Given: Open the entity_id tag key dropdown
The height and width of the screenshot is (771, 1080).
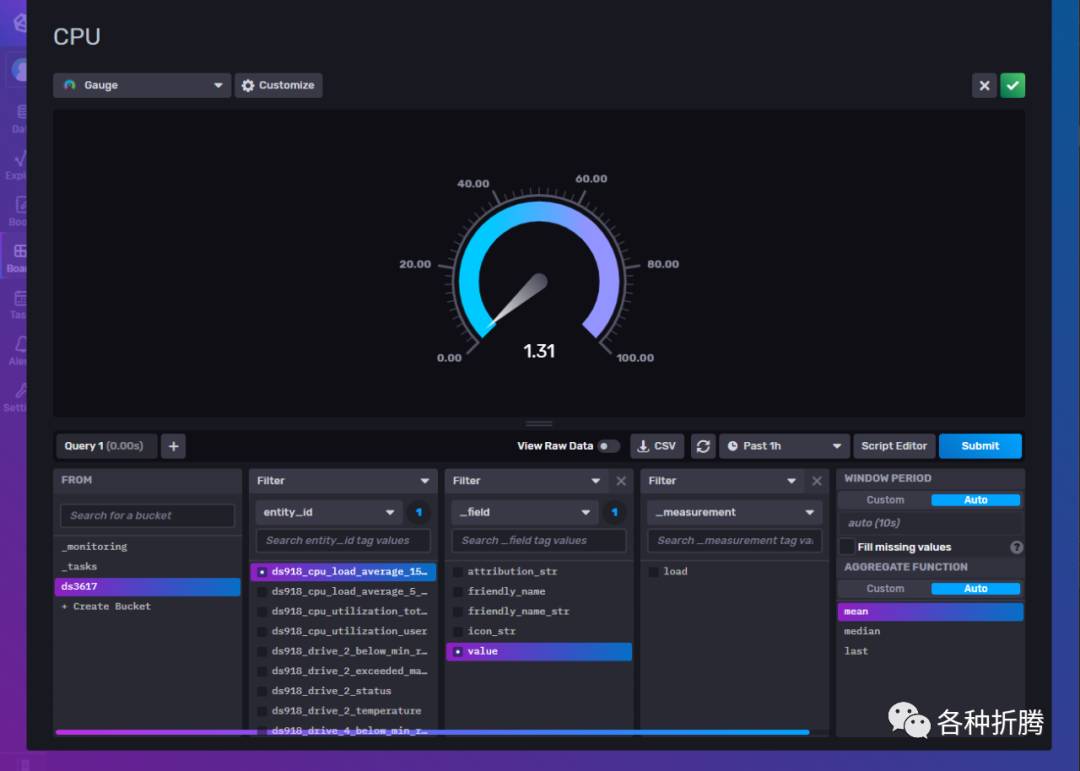Looking at the screenshot, I should click(x=329, y=513).
